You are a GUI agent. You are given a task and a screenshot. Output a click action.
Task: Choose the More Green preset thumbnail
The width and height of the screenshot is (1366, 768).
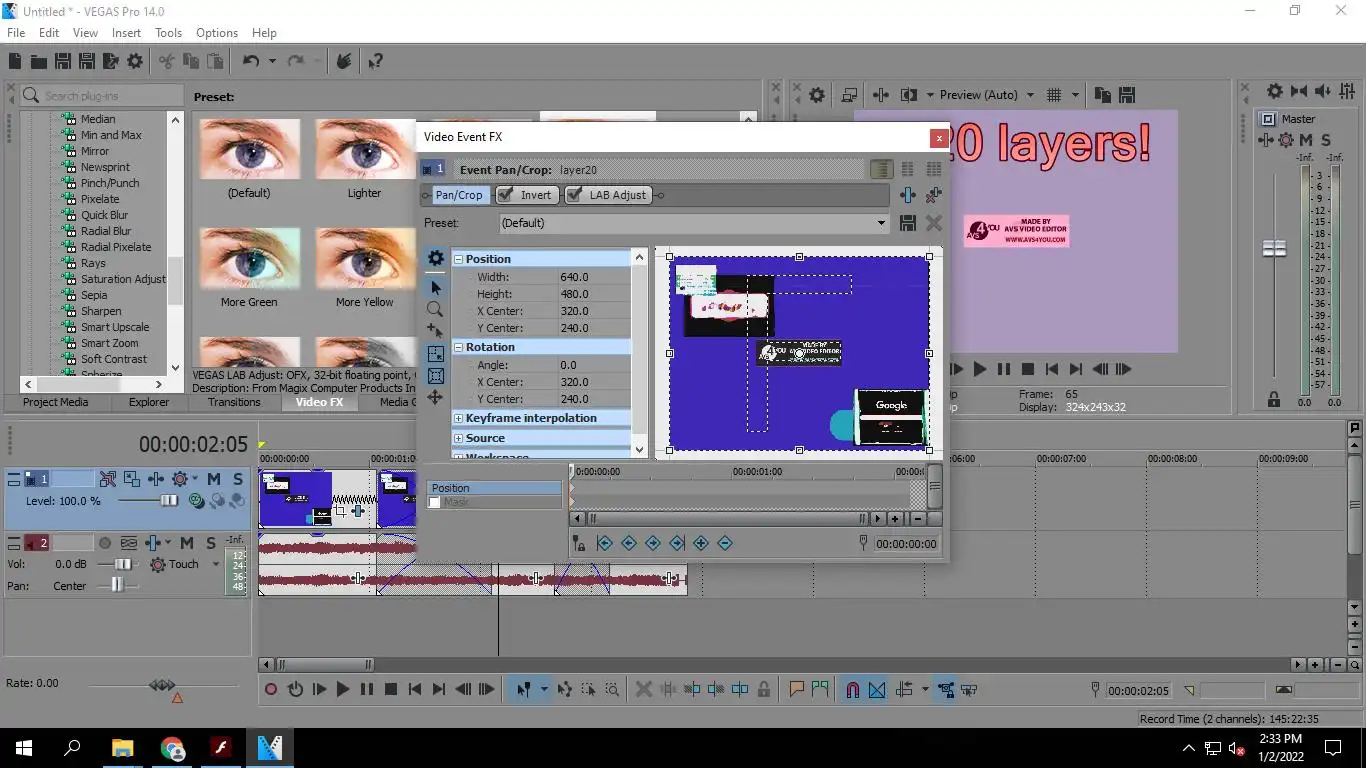coord(249,258)
